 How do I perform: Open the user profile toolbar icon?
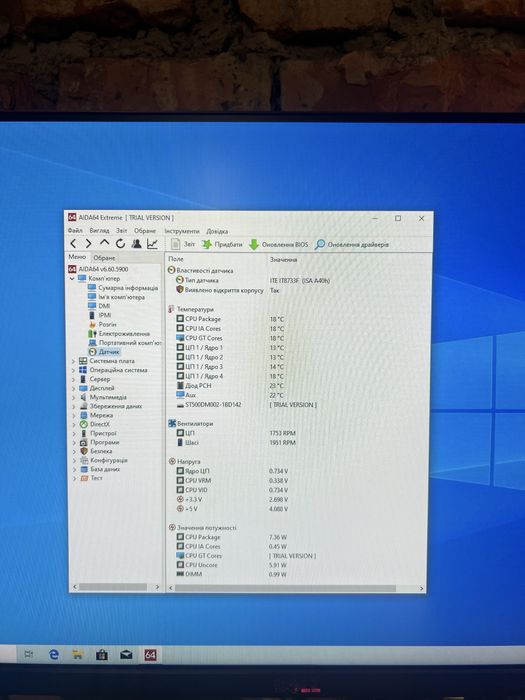tap(136, 244)
